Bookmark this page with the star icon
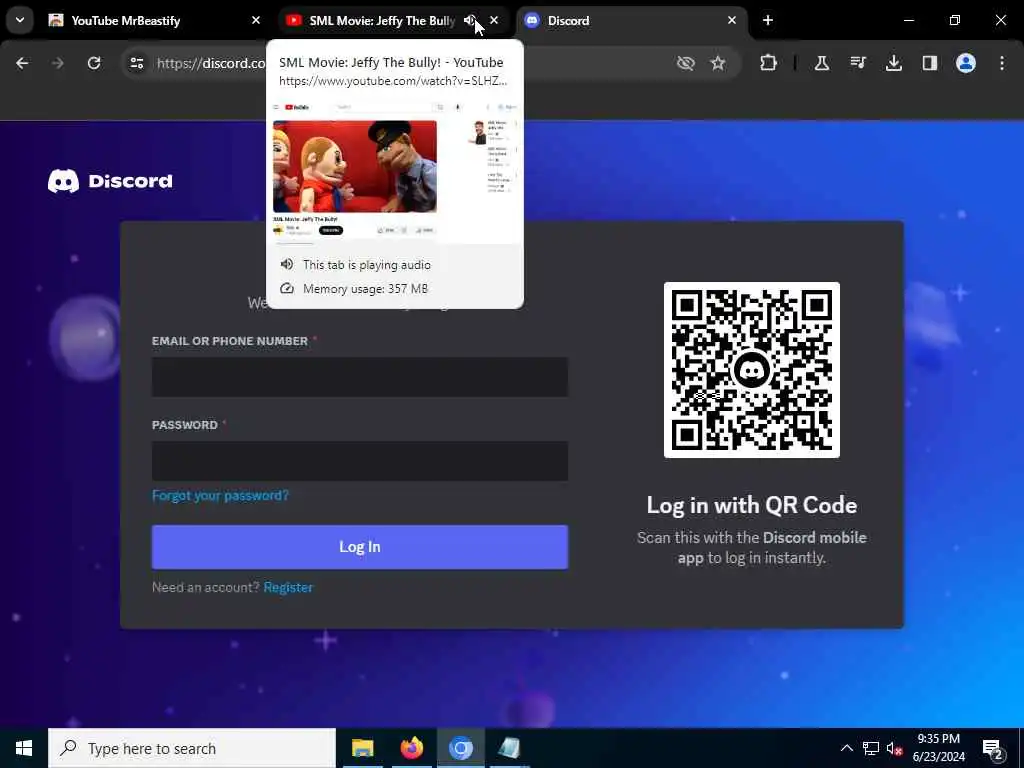 click(718, 63)
